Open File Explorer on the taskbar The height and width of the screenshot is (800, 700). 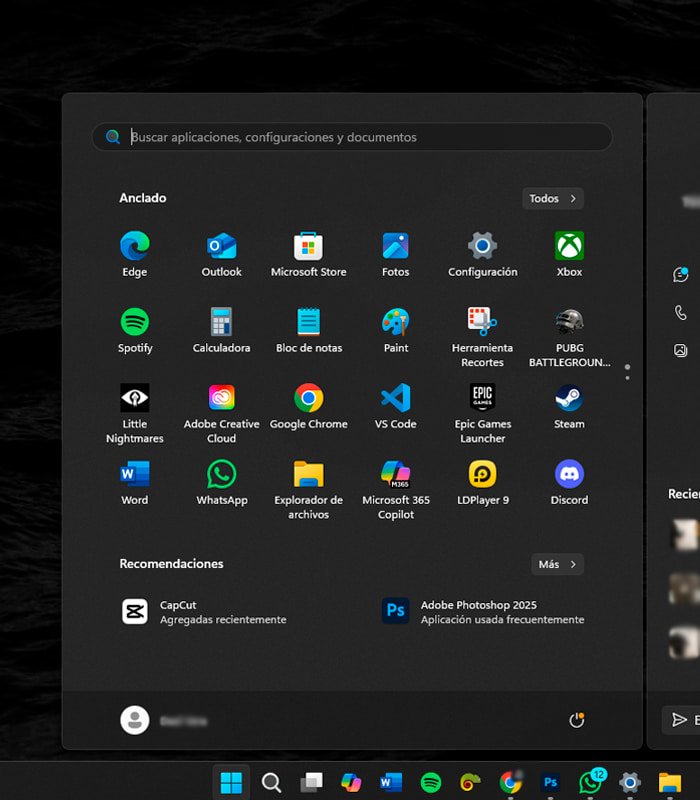pos(670,782)
